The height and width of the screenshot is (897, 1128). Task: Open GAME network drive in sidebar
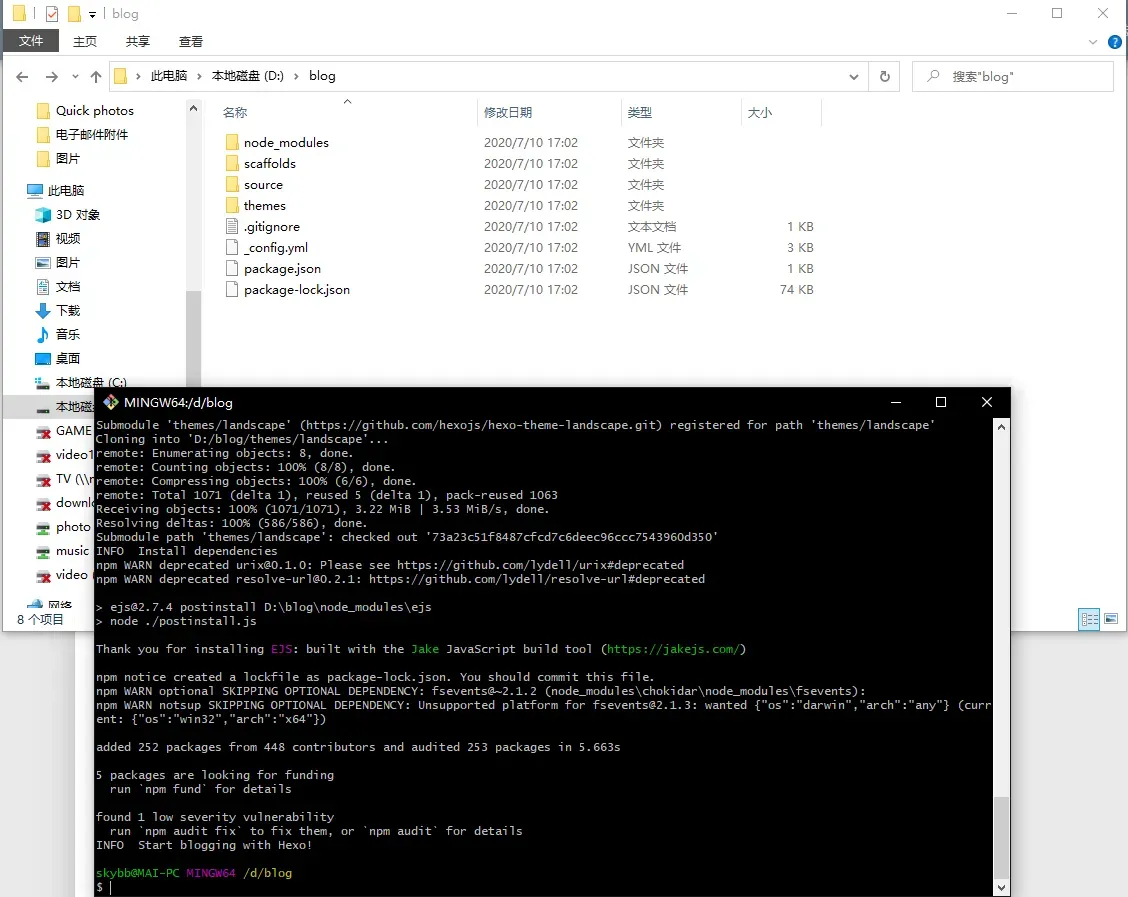coord(64,431)
